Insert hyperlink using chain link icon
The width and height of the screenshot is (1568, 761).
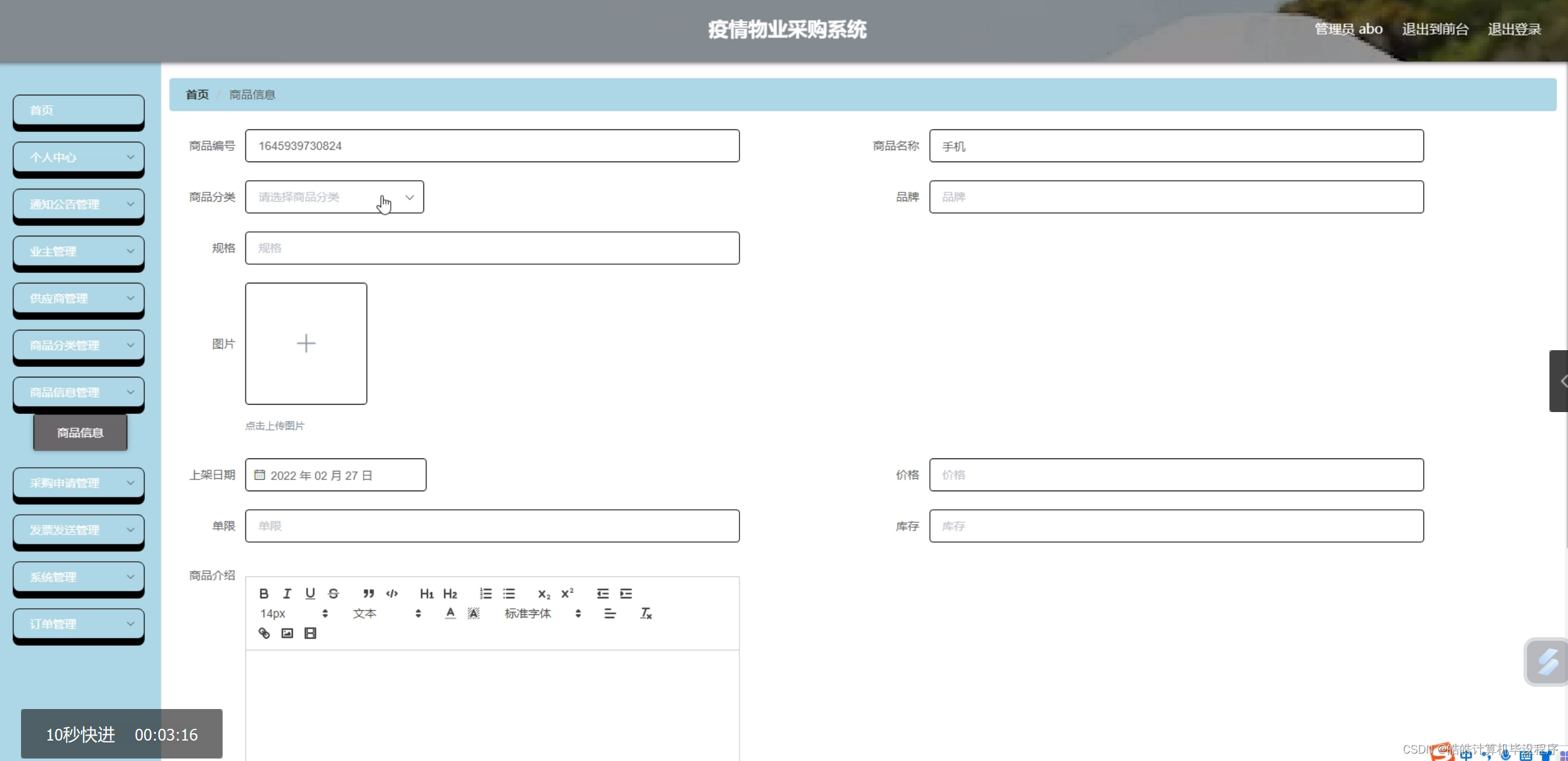pyautogui.click(x=264, y=633)
